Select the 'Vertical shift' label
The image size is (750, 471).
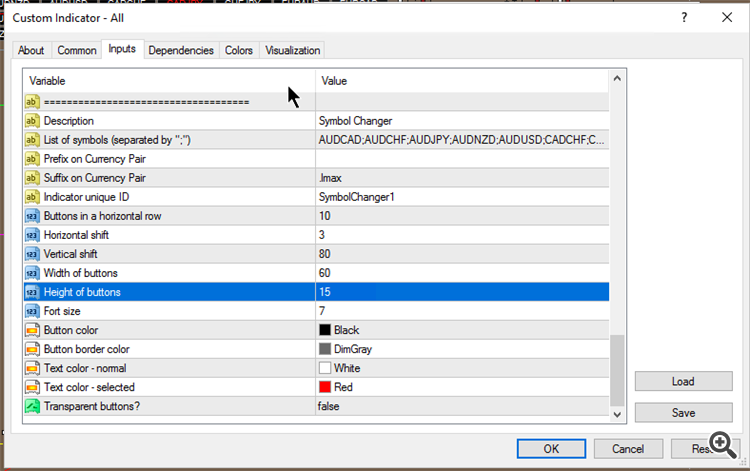point(70,254)
